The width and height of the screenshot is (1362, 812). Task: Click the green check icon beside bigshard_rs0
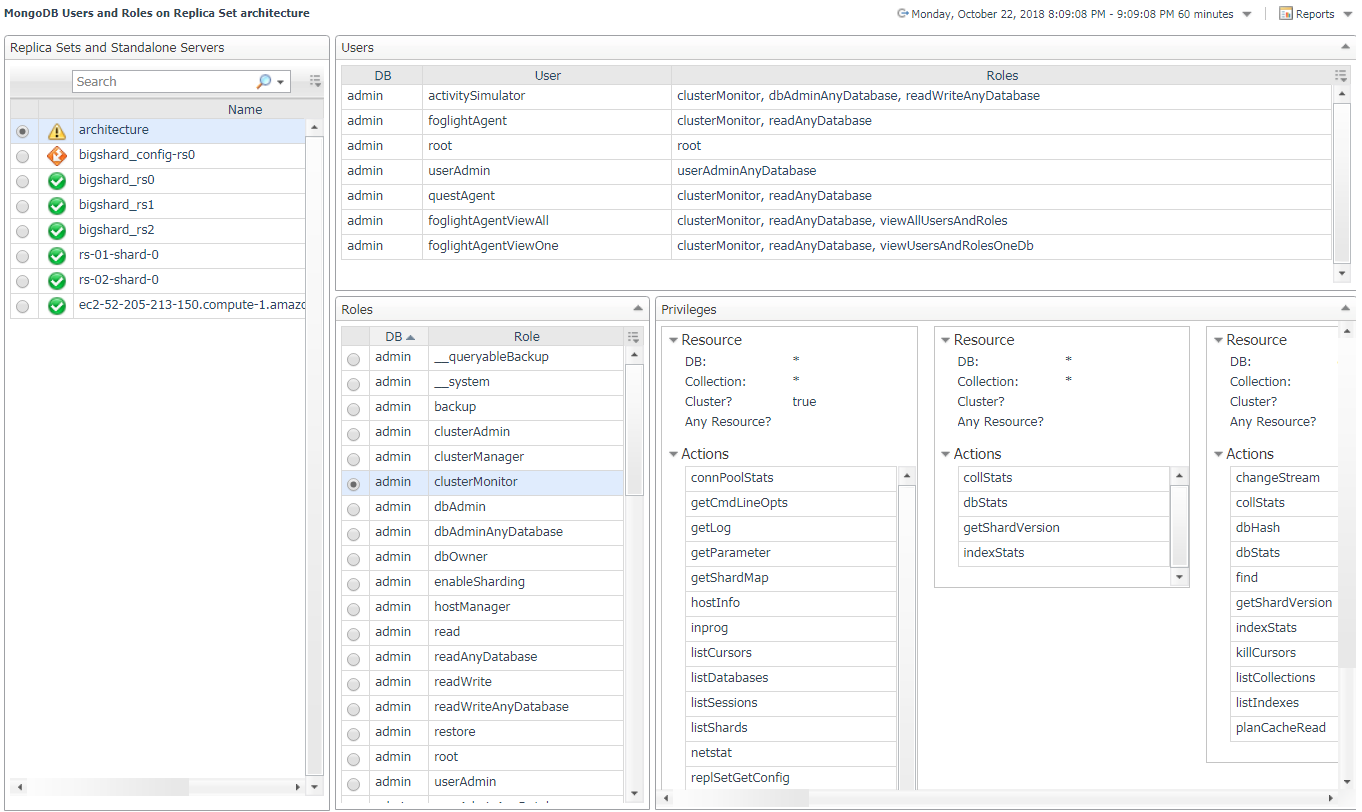(57, 181)
